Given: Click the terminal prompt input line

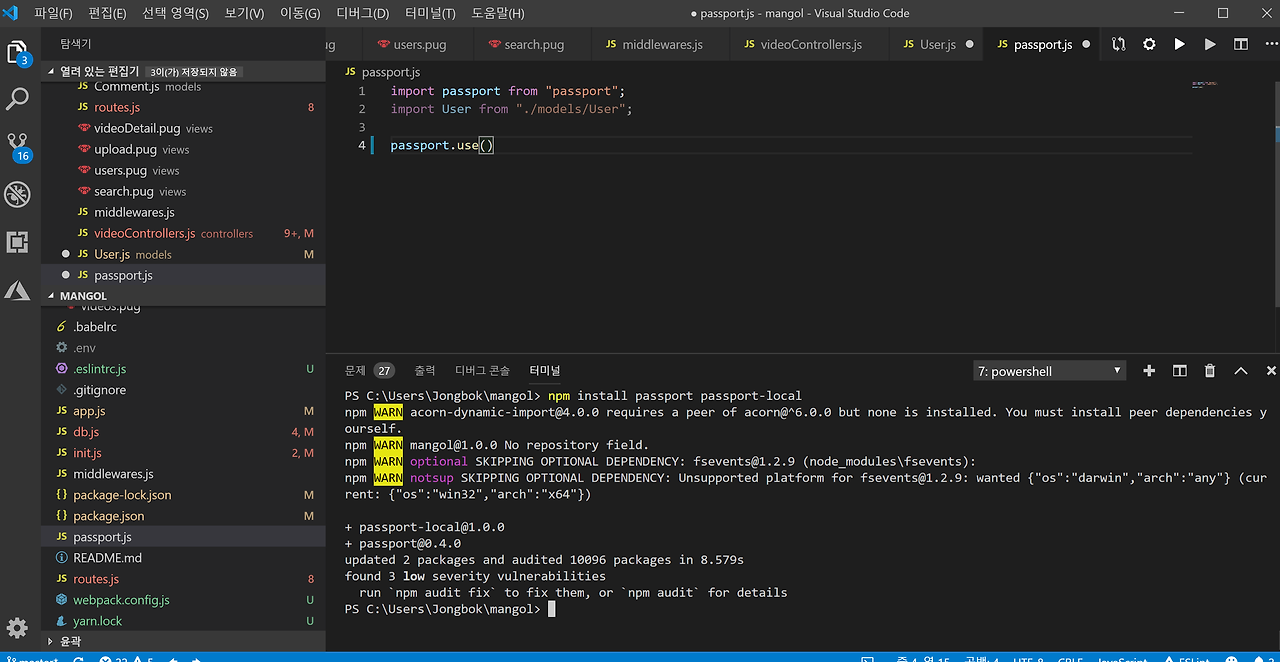Looking at the screenshot, I should (x=551, y=609).
